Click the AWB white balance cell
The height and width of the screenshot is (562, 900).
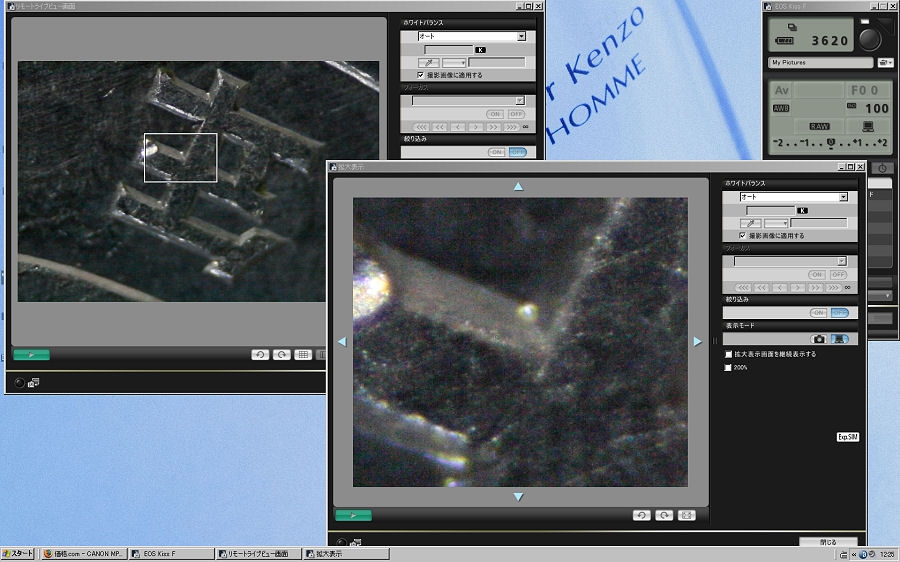tap(781, 108)
